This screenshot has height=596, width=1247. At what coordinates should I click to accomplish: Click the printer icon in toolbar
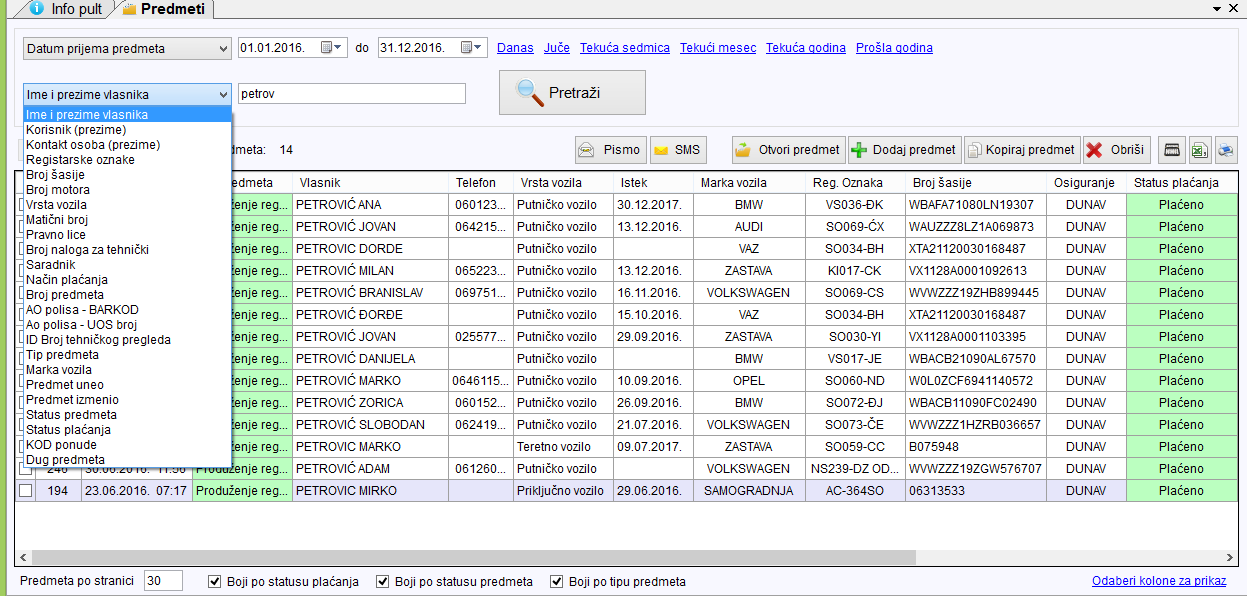pos(1225,150)
